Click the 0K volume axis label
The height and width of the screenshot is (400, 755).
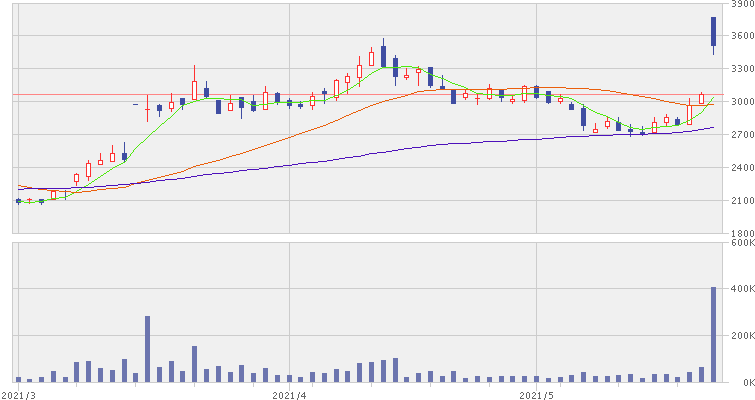[x=745, y=383]
